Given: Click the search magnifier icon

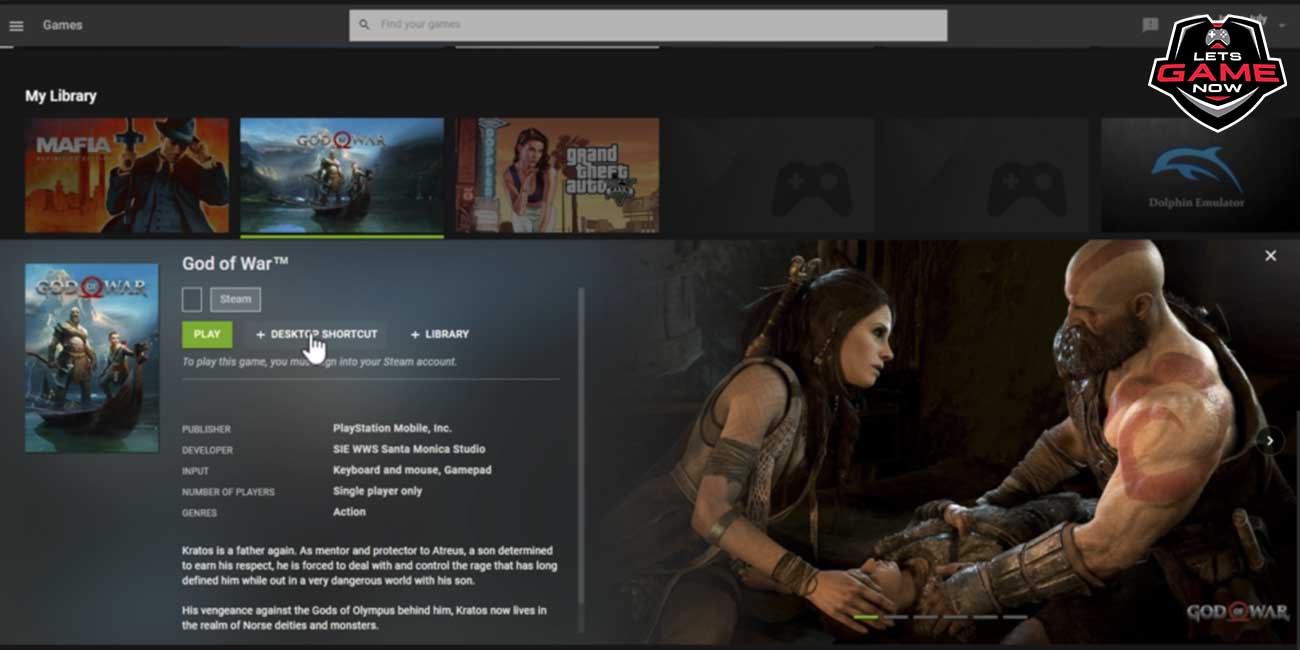Looking at the screenshot, I should click(x=364, y=25).
